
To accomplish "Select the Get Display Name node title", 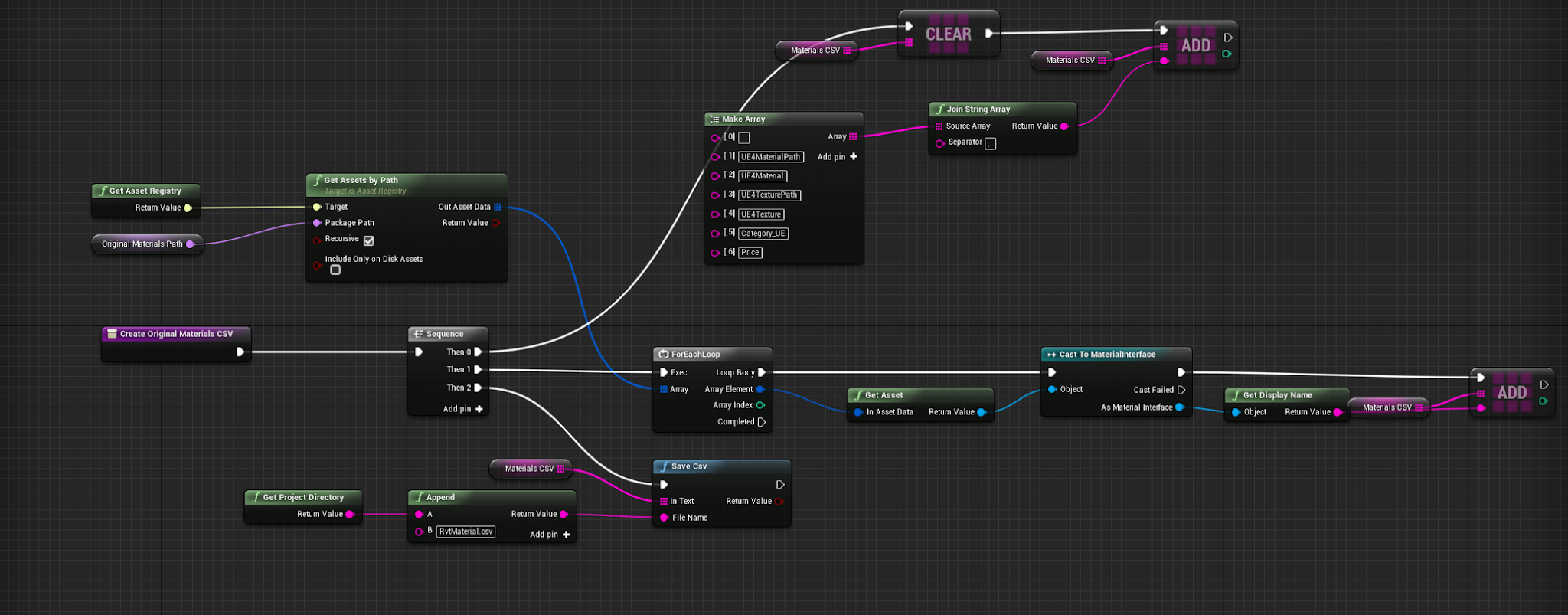I will [x=1277, y=395].
